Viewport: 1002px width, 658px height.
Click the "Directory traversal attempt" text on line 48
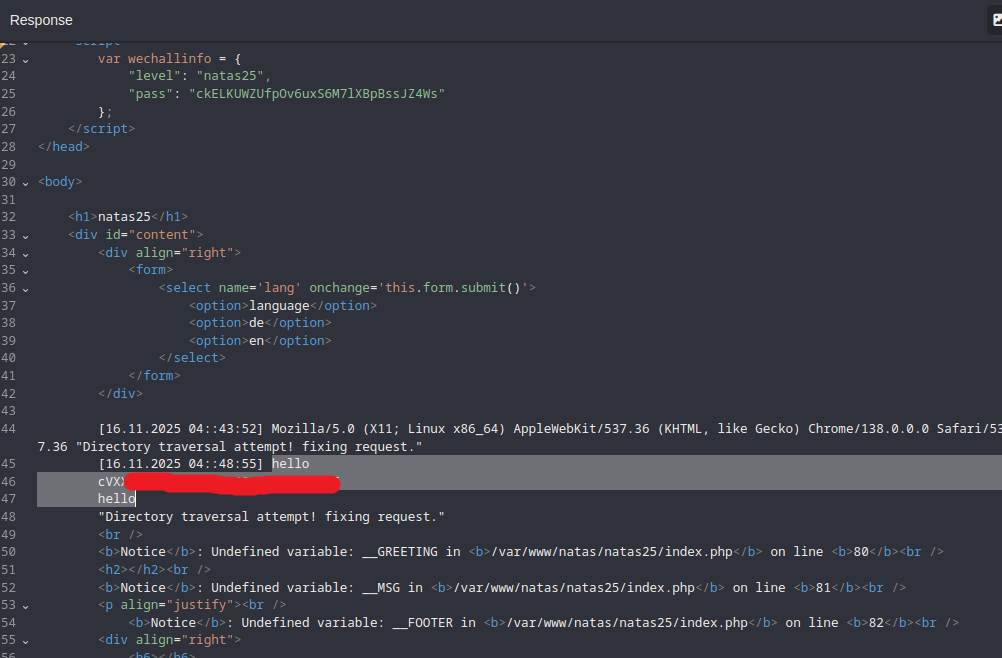pyautogui.click(x=270, y=517)
